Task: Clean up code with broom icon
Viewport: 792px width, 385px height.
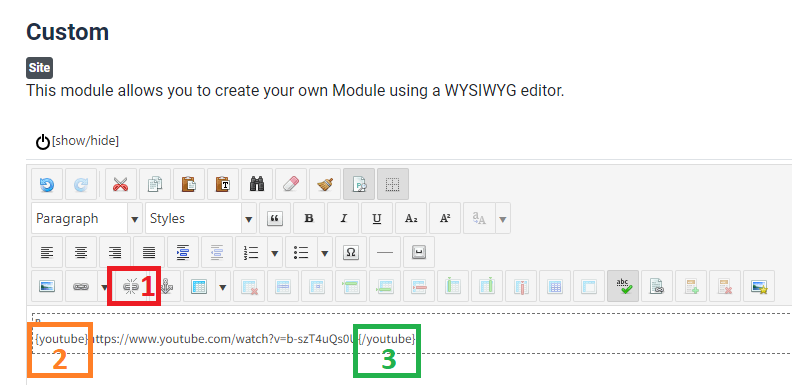Action: [x=325, y=184]
